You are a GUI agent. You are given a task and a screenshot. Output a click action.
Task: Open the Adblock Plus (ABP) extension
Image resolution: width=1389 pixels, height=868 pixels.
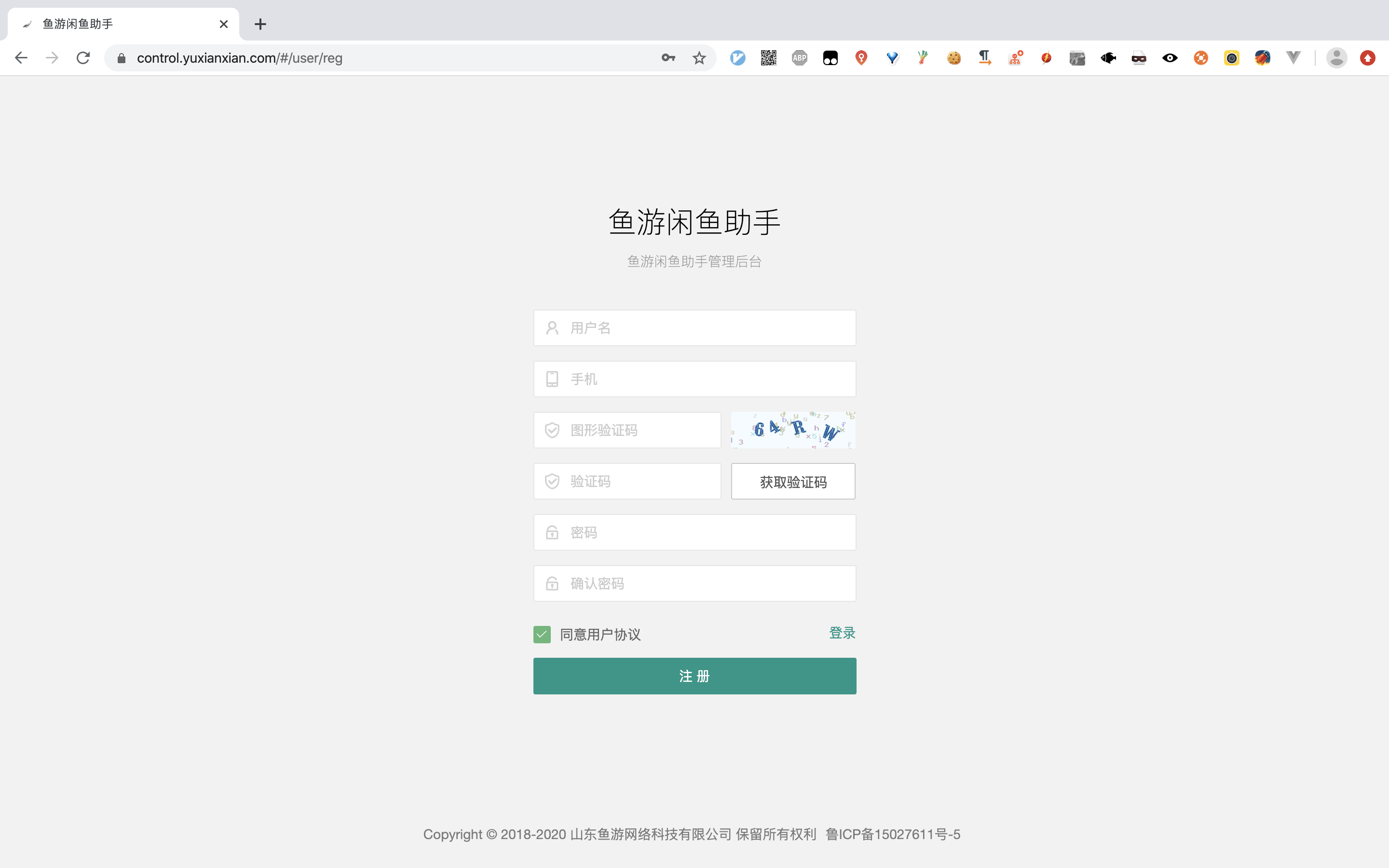click(800, 58)
